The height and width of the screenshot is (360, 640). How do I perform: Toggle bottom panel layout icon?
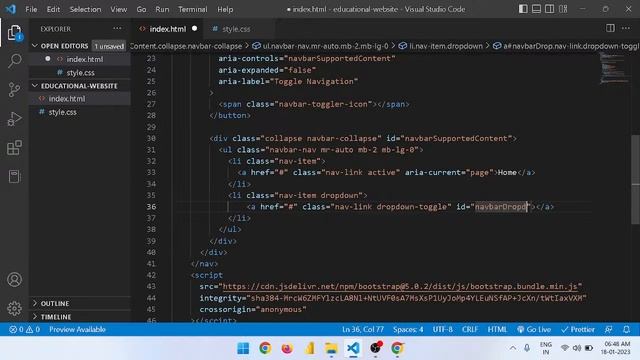536,9
